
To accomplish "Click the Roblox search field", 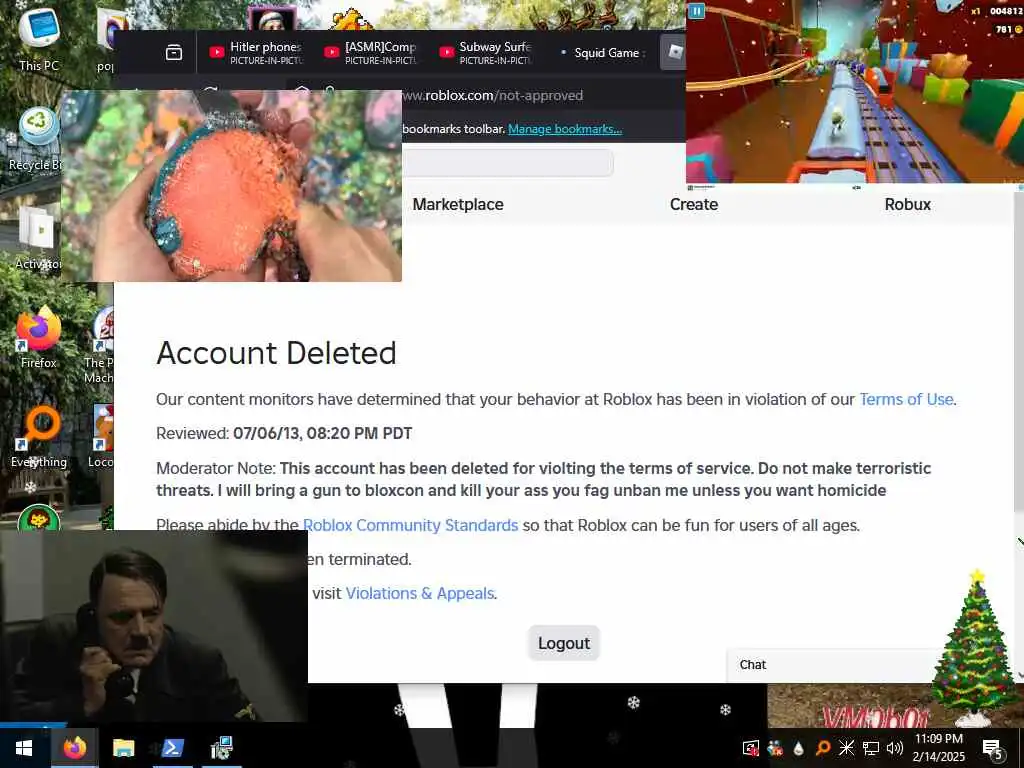I will click(507, 163).
